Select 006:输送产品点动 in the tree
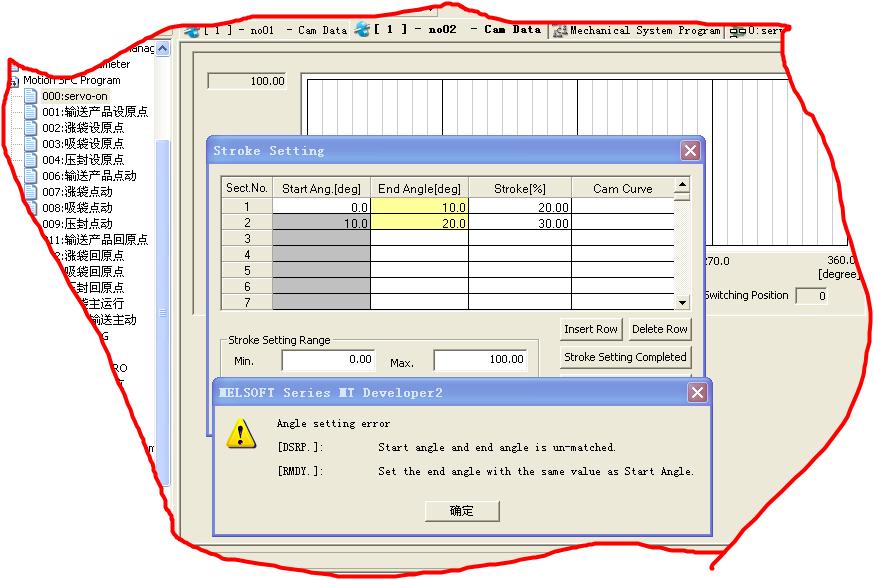The image size is (874, 580). [89, 176]
